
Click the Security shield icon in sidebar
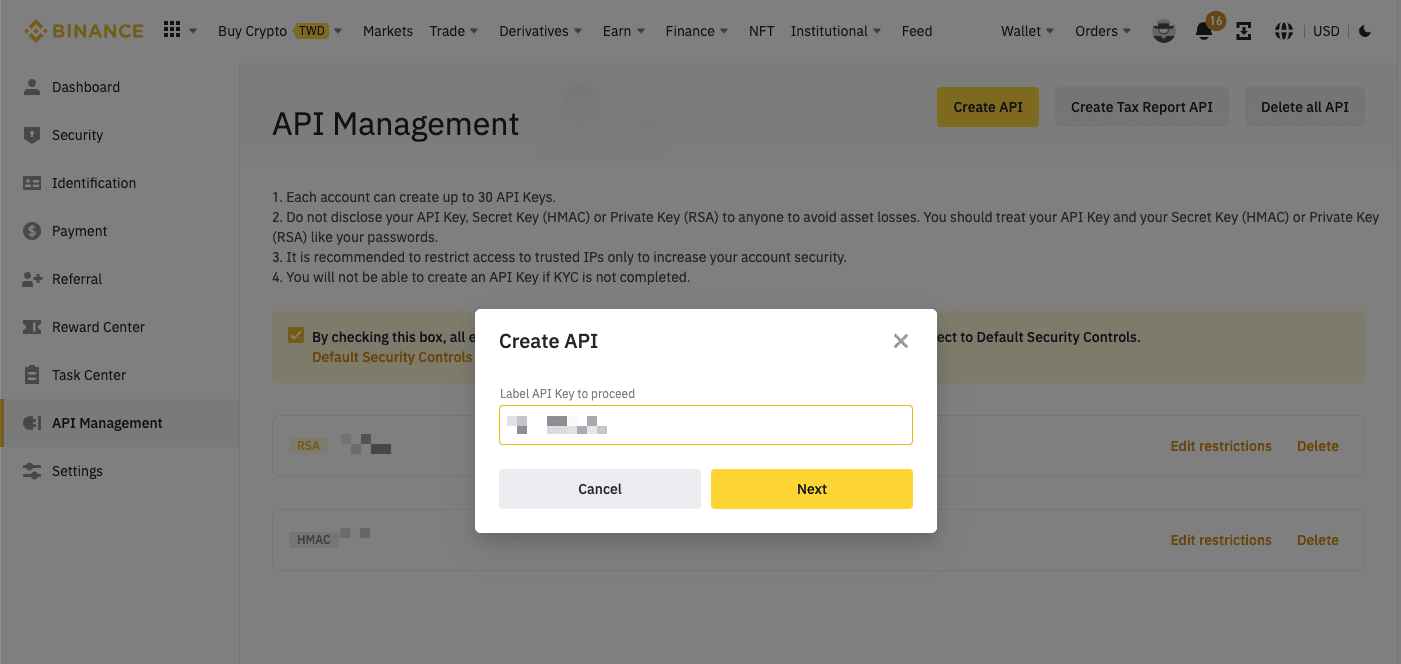[32, 135]
